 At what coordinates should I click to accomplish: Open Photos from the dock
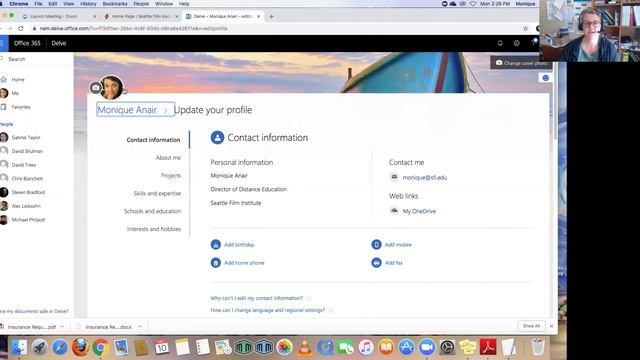coord(284,347)
